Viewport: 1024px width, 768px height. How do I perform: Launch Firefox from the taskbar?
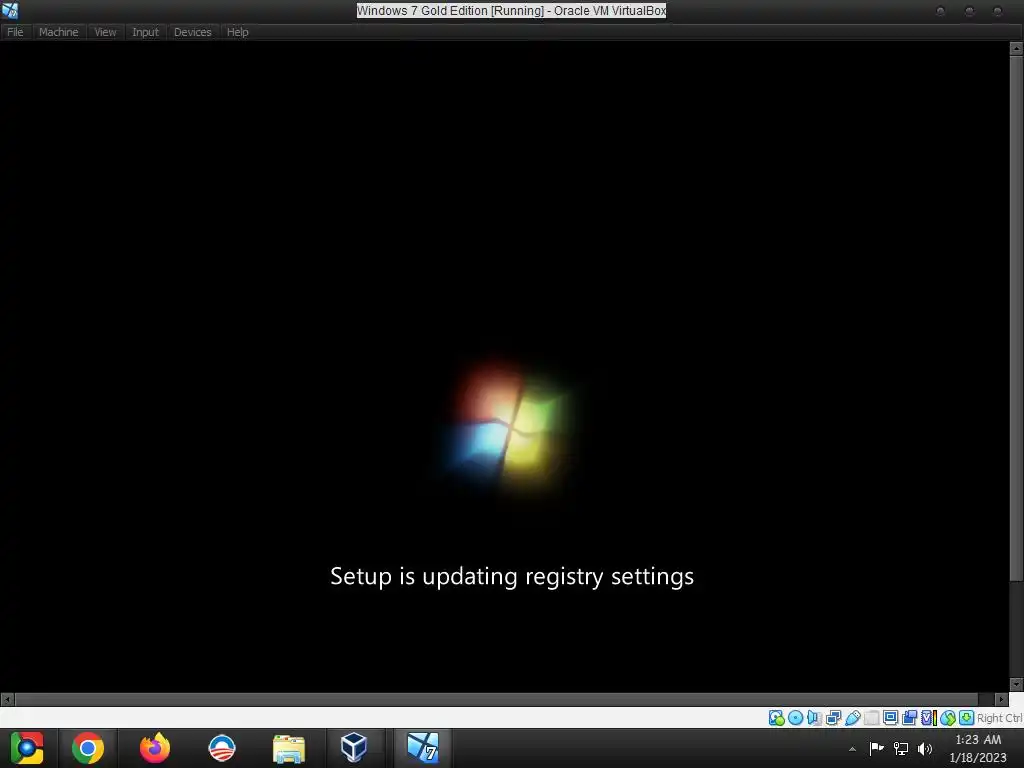(155, 748)
